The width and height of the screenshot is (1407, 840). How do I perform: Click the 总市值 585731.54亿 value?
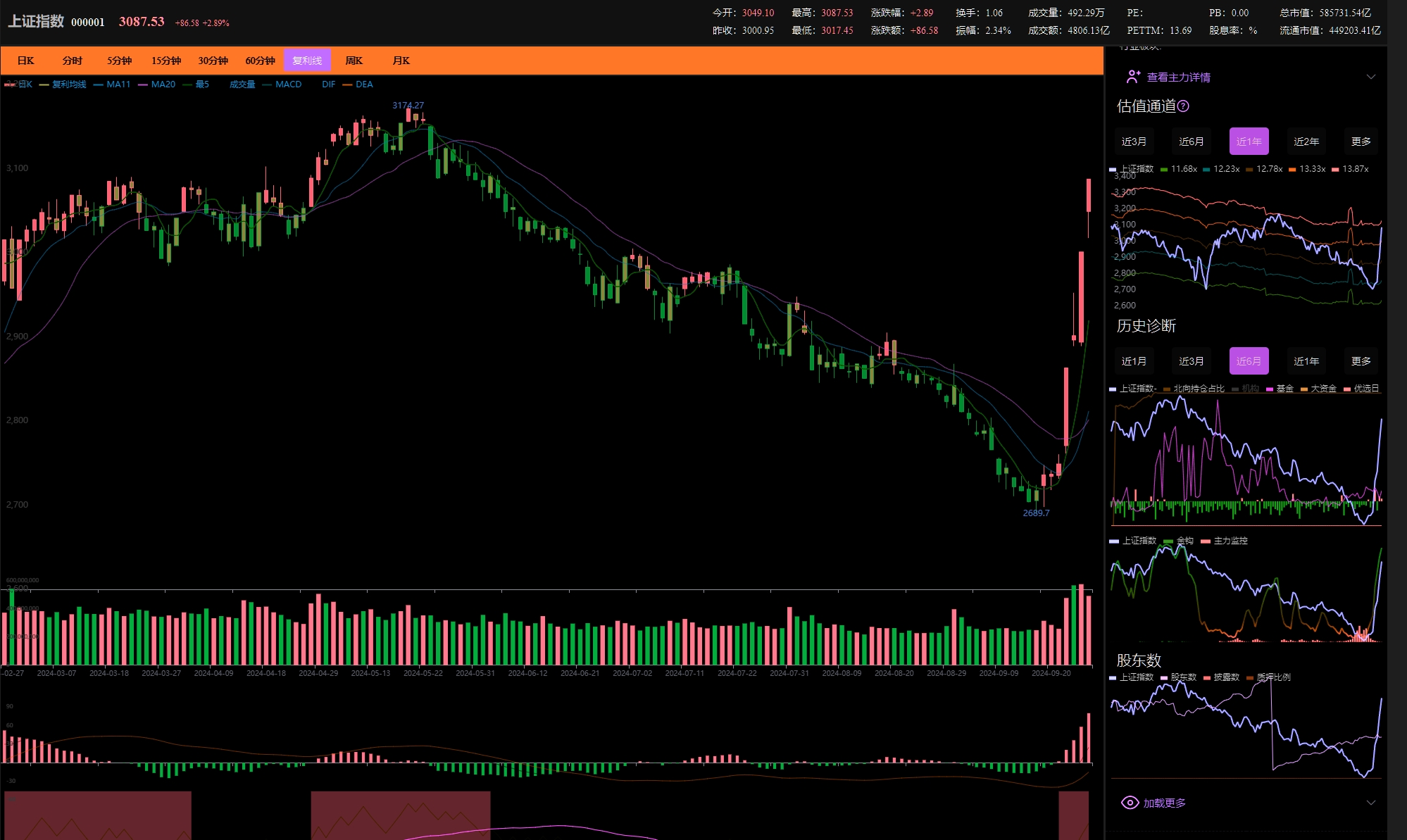[x=1325, y=13]
